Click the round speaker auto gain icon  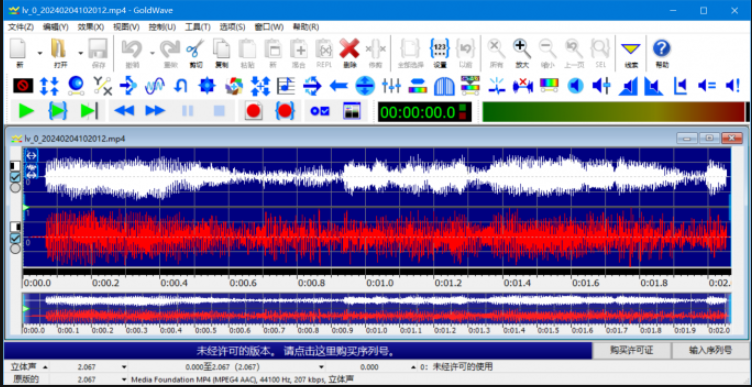(x=576, y=86)
